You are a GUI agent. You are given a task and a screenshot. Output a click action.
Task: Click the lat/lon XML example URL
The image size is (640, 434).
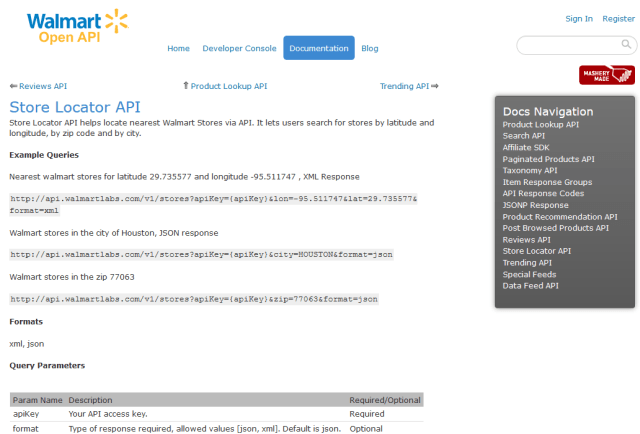tap(213, 205)
